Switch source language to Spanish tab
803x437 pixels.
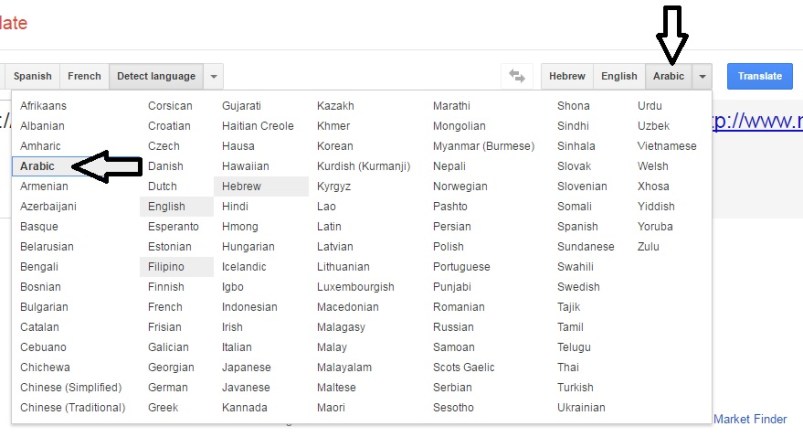click(33, 76)
